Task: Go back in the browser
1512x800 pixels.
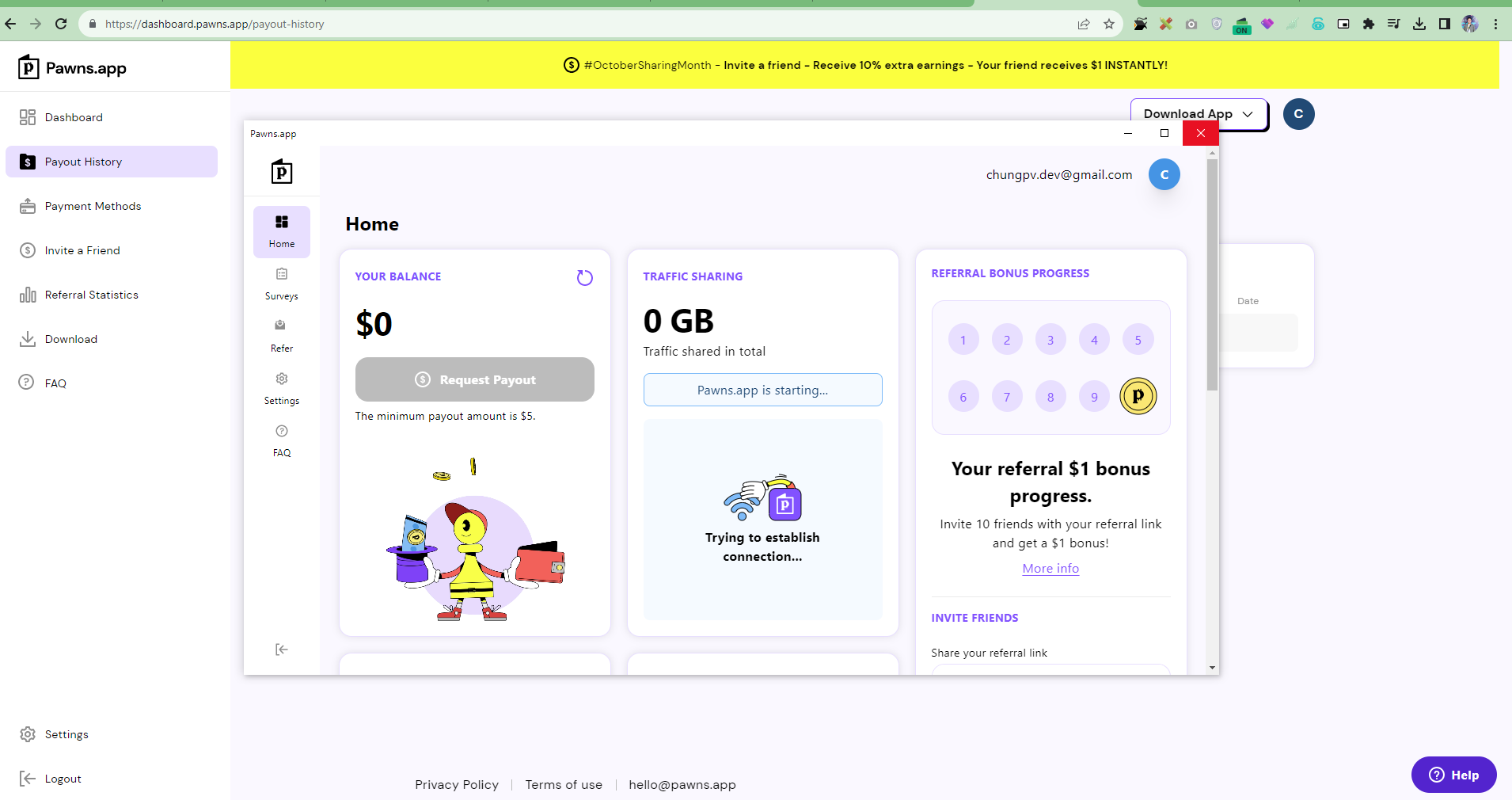Action: (11, 24)
